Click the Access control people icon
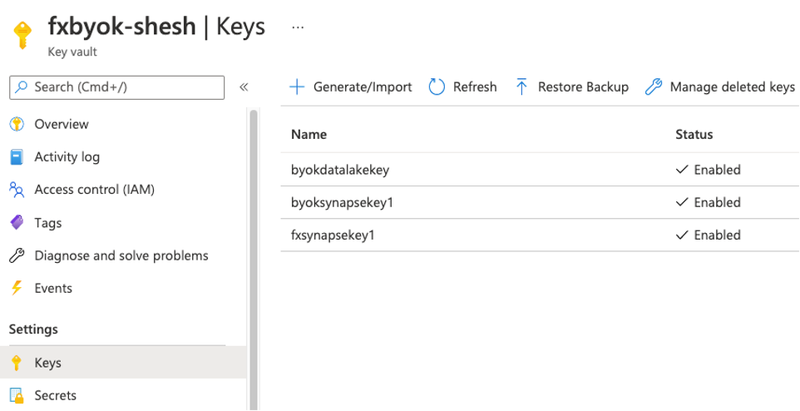Screen dimensions: 800x411 [x=17, y=190]
